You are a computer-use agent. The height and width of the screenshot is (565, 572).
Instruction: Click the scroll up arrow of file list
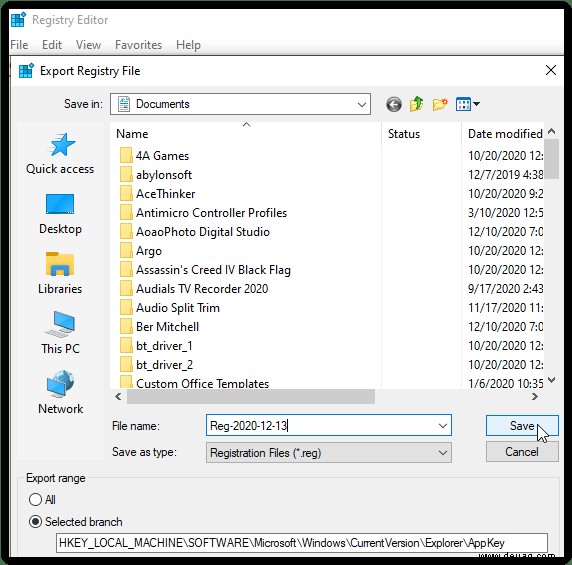click(552, 132)
